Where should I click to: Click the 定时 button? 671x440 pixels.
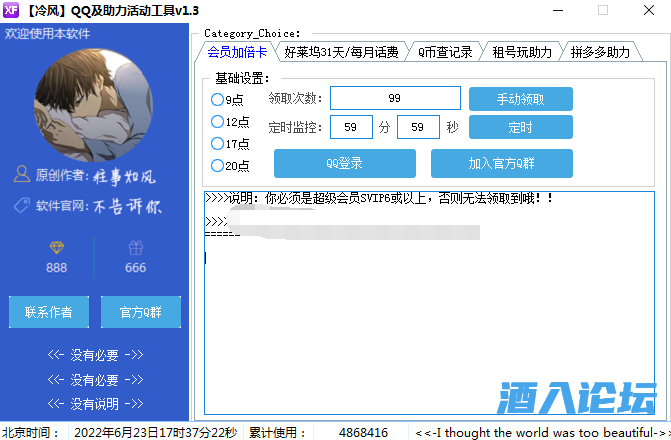pos(521,127)
